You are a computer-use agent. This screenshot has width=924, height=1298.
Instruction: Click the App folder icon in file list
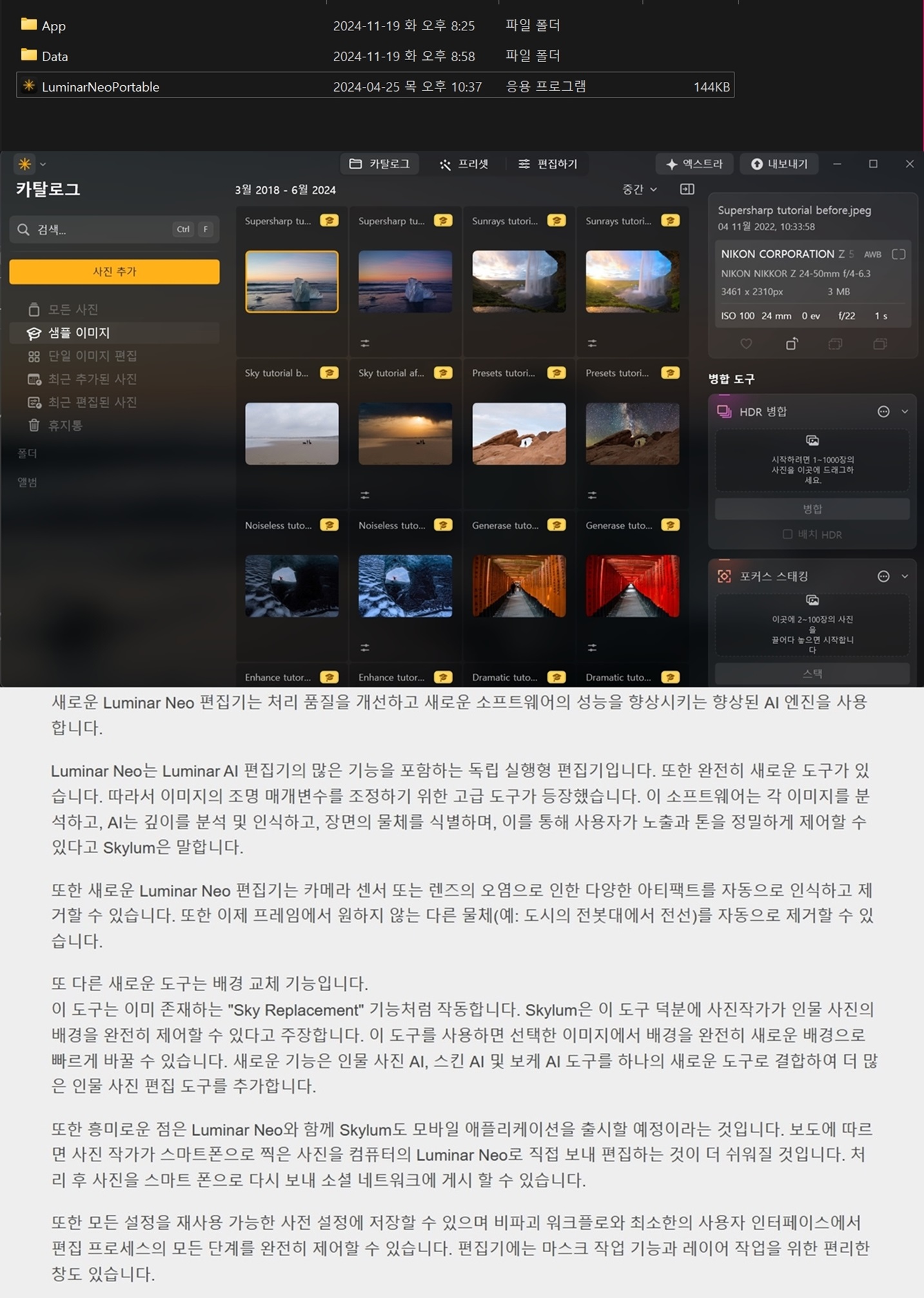[28, 25]
